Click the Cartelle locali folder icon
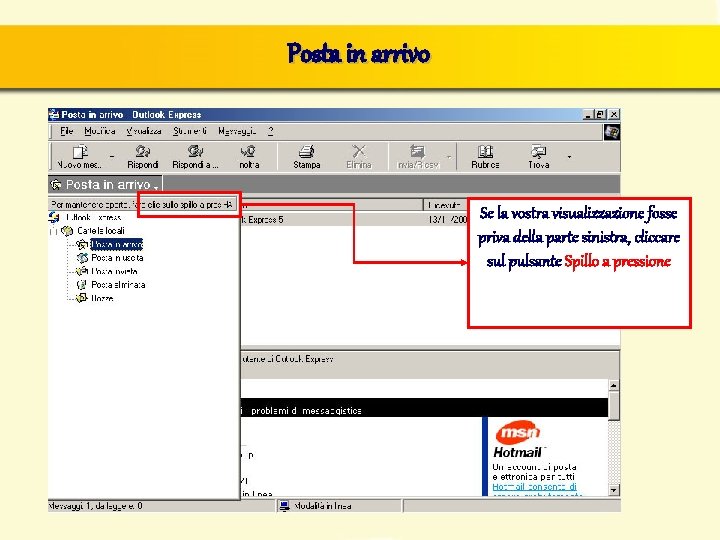Image resolution: width=720 pixels, height=540 pixels. (x=67, y=231)
